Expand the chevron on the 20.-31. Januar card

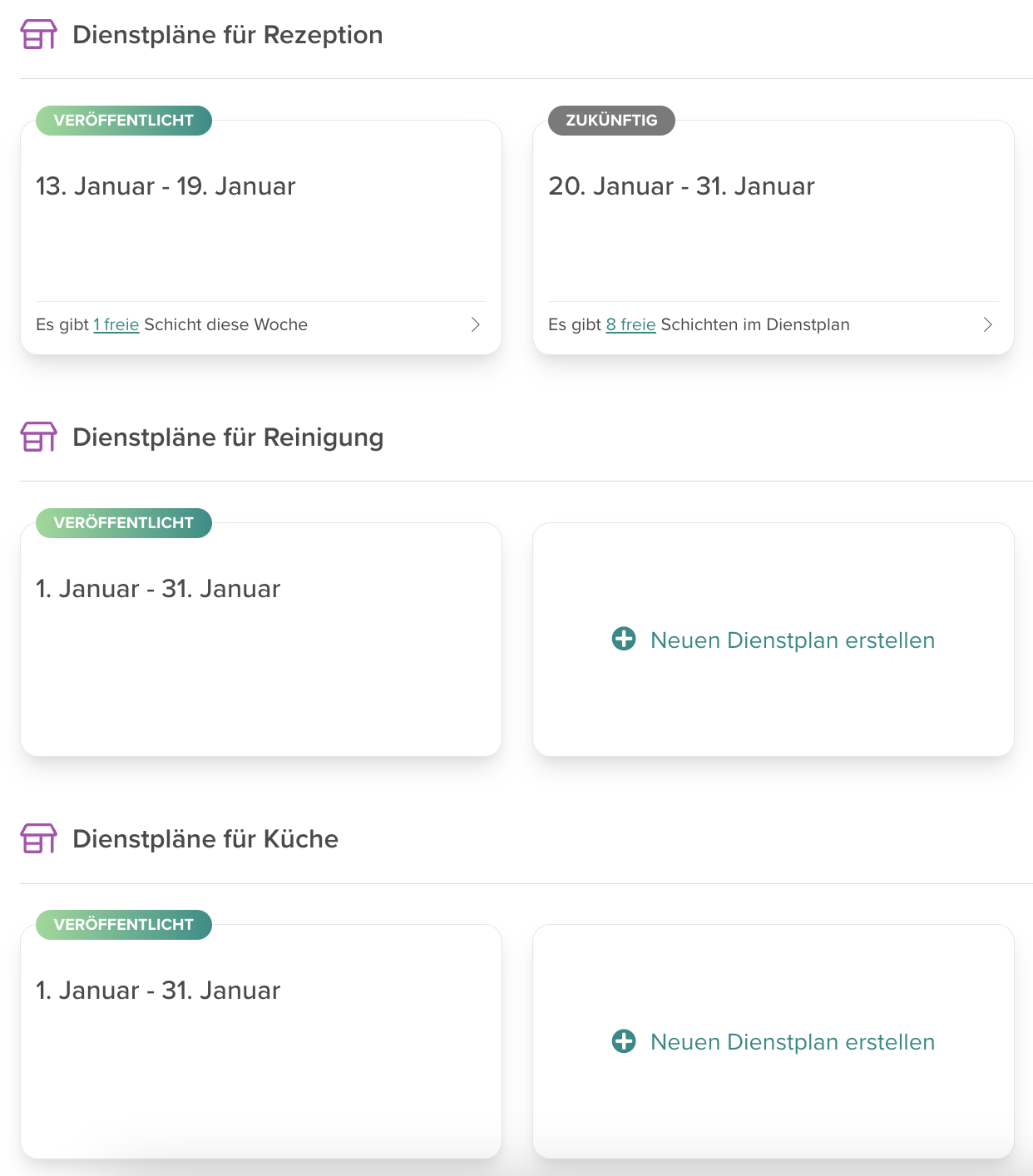pos(988,324)
